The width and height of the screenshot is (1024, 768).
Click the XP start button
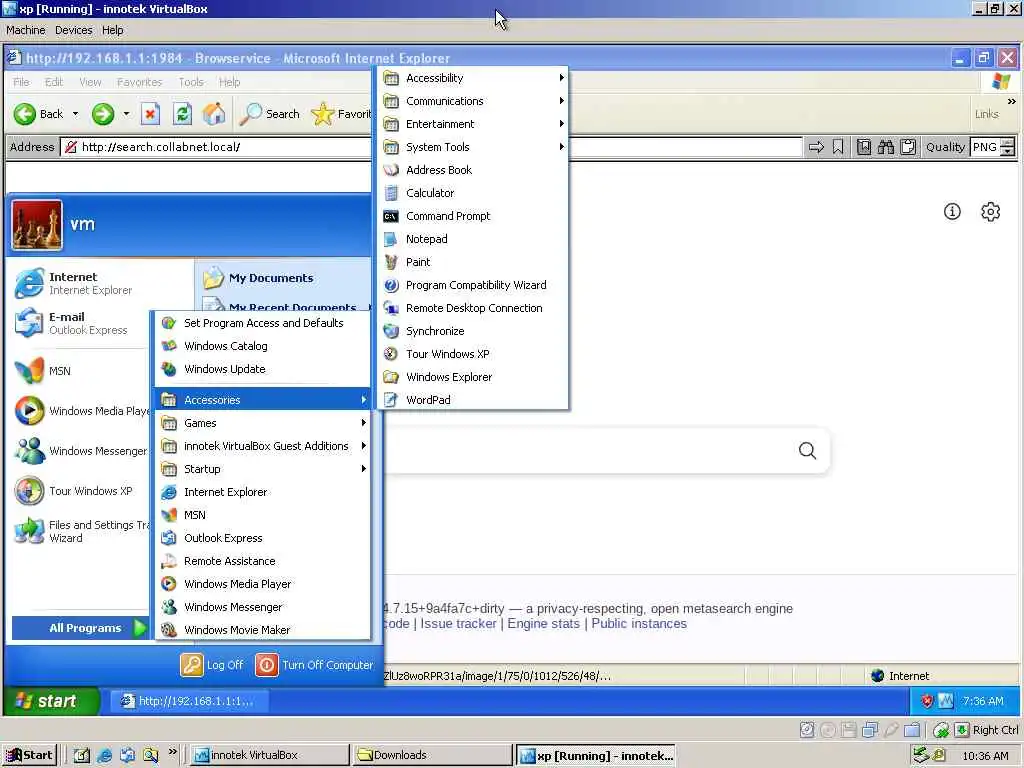click(x=51, y=701)
